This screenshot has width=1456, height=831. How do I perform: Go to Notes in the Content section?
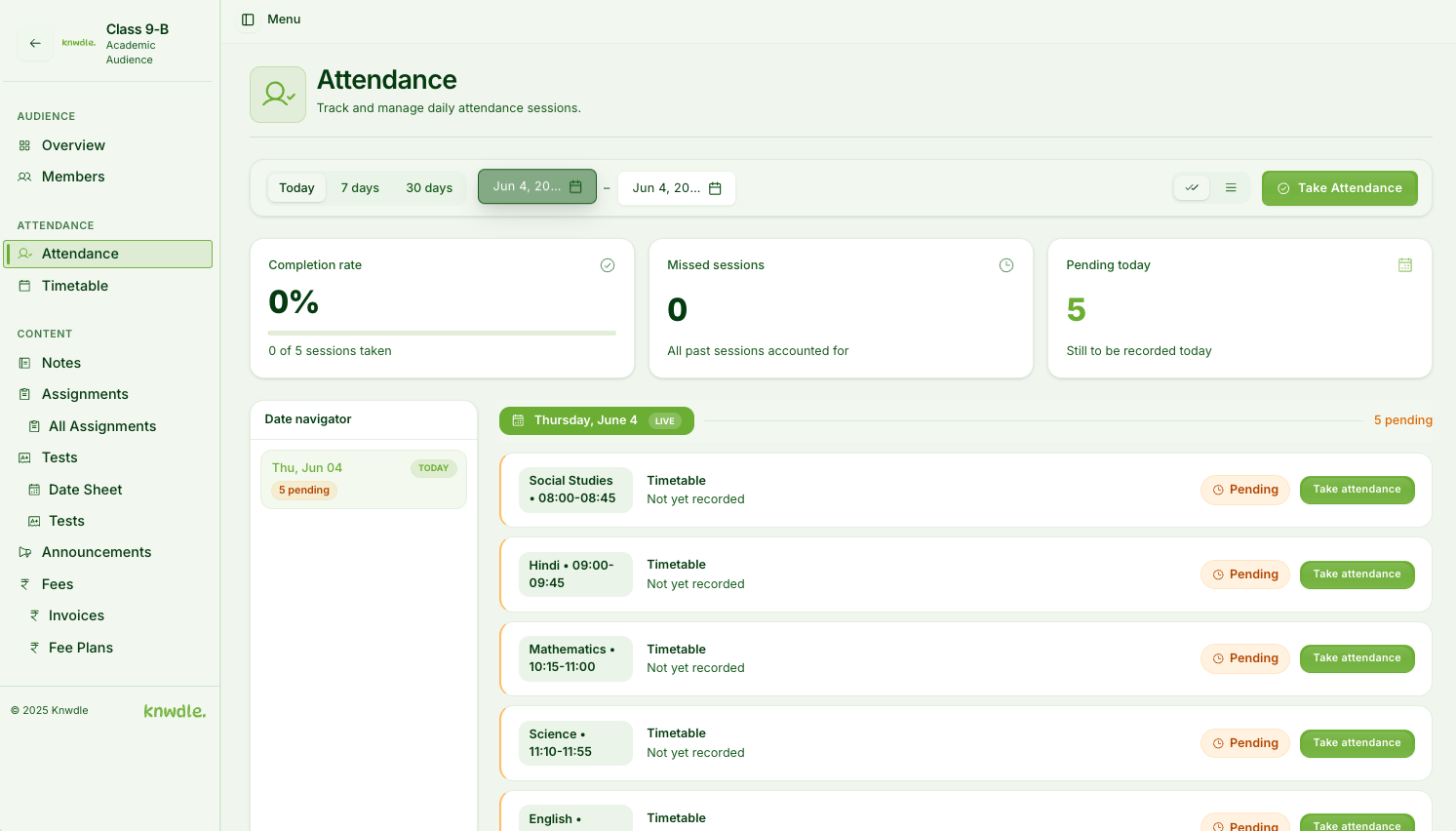click(108, 363)
